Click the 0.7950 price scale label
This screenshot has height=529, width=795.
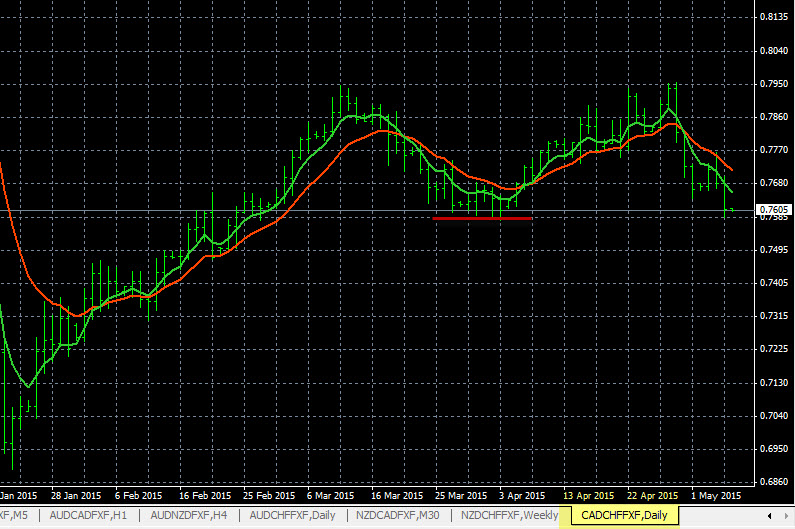(774, 84)
